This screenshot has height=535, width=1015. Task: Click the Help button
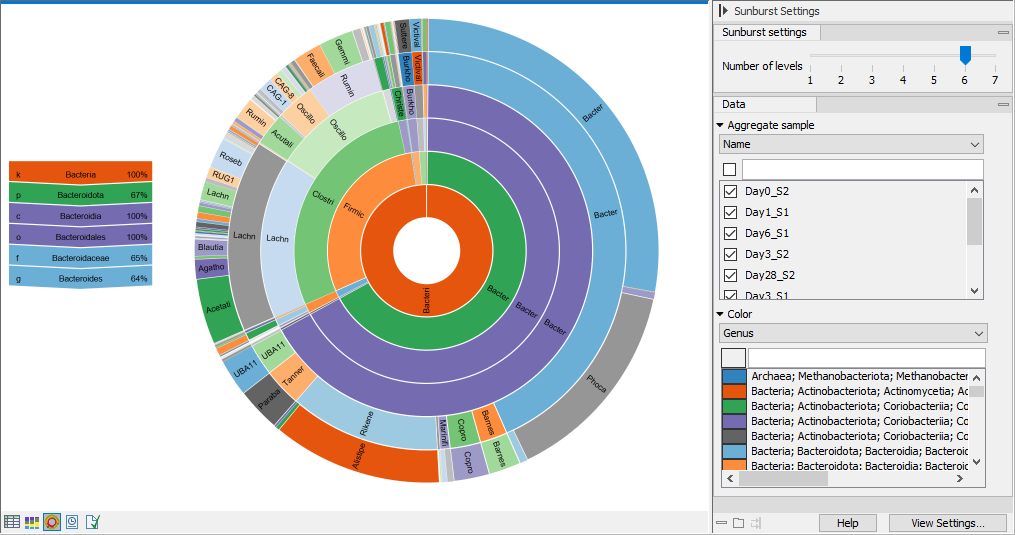[x=847, y=523]
